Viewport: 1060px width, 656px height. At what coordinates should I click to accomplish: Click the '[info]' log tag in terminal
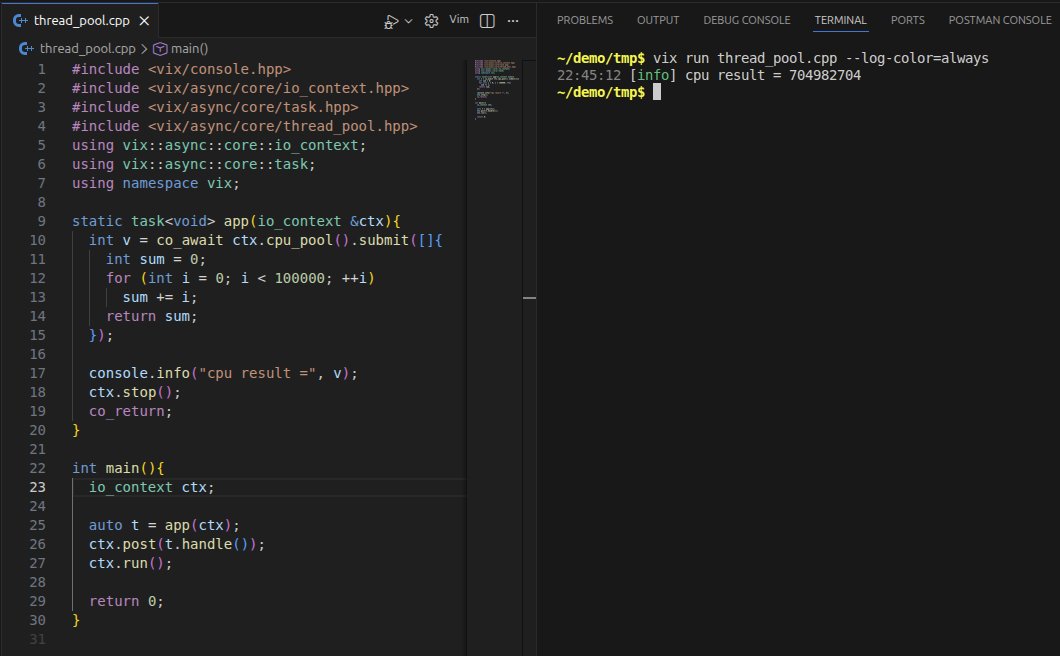click(x=652, y=75)
